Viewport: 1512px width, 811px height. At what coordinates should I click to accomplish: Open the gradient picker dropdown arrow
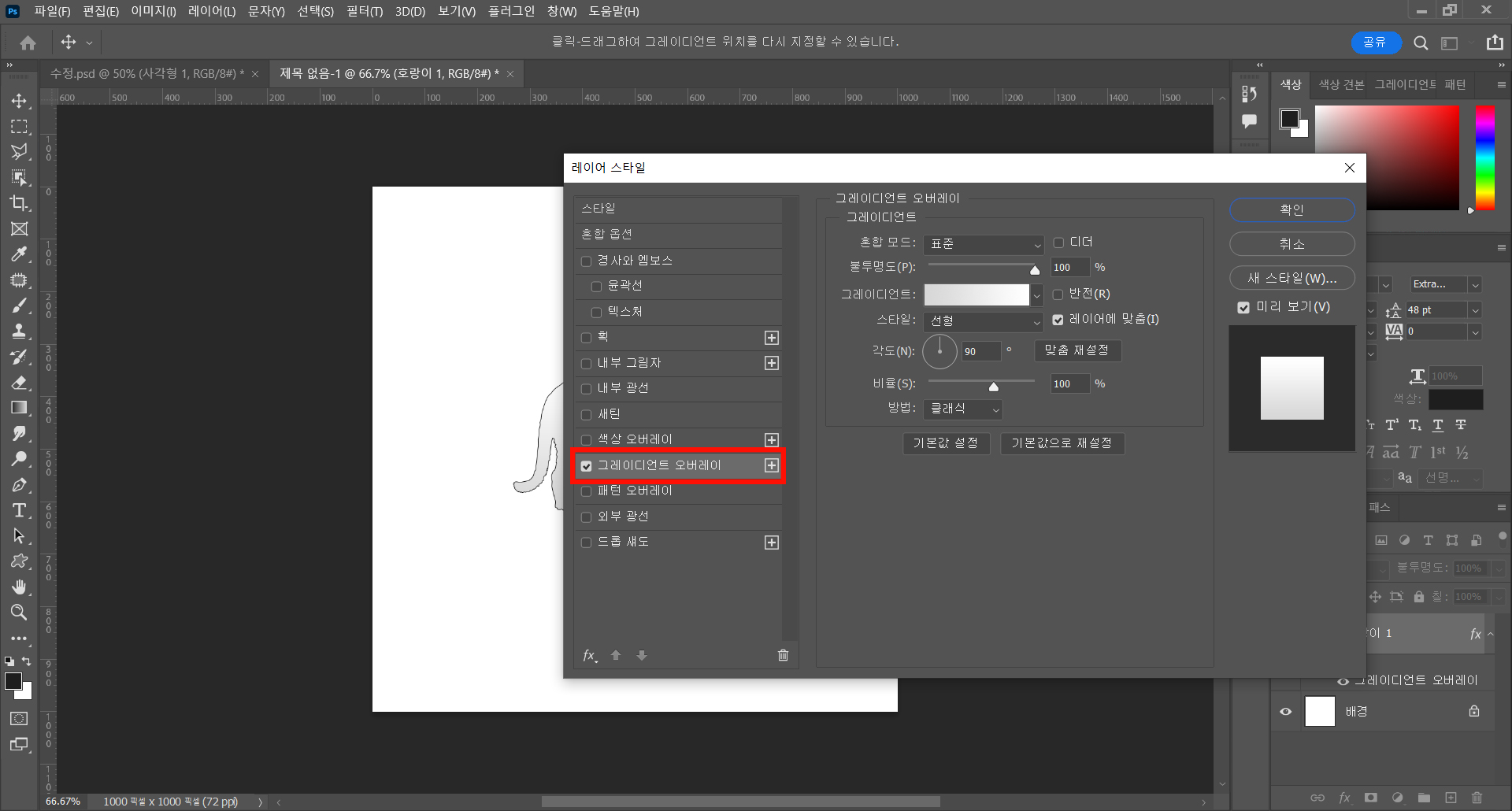click(1037, 295)
